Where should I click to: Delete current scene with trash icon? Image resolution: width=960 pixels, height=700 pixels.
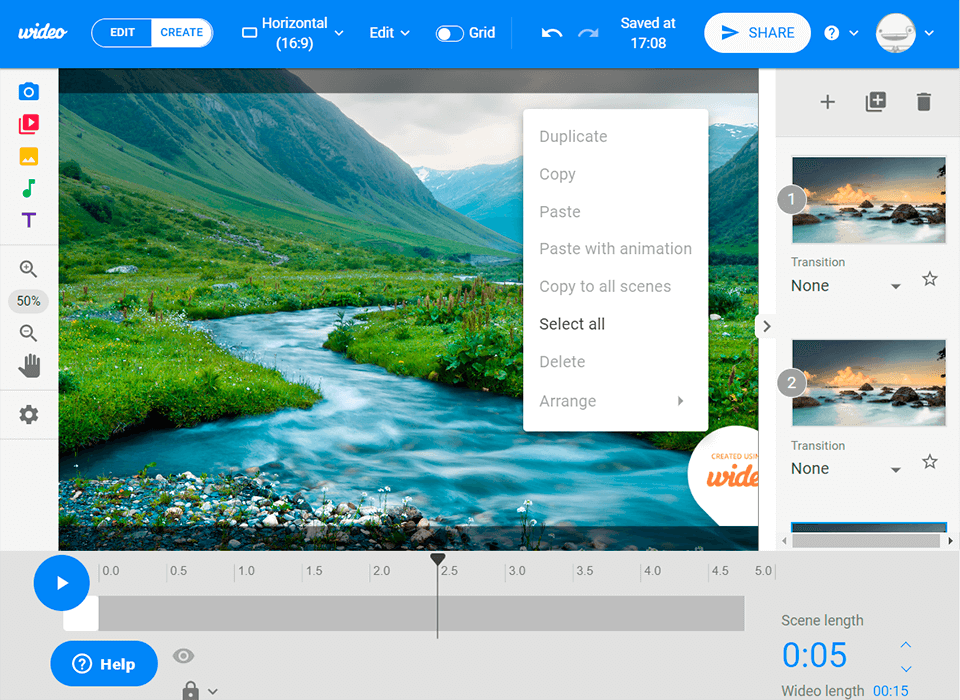[x=923, y=101]
